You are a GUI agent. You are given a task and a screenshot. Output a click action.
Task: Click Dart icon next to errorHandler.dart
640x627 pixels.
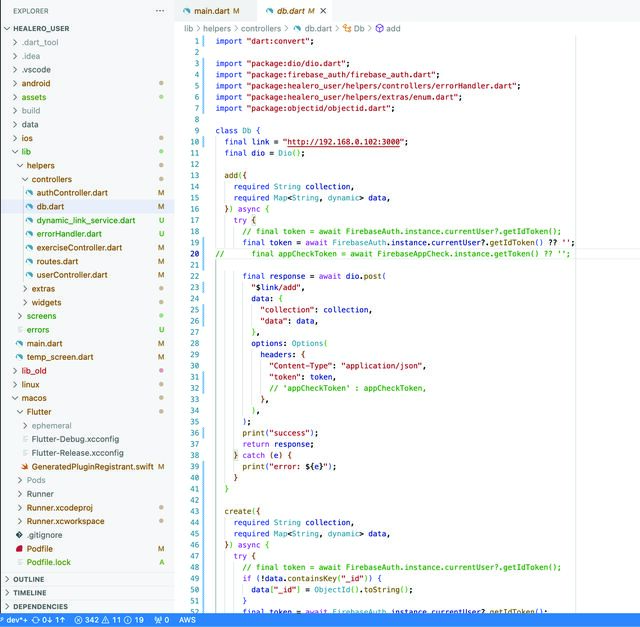(x=29, y=234)
